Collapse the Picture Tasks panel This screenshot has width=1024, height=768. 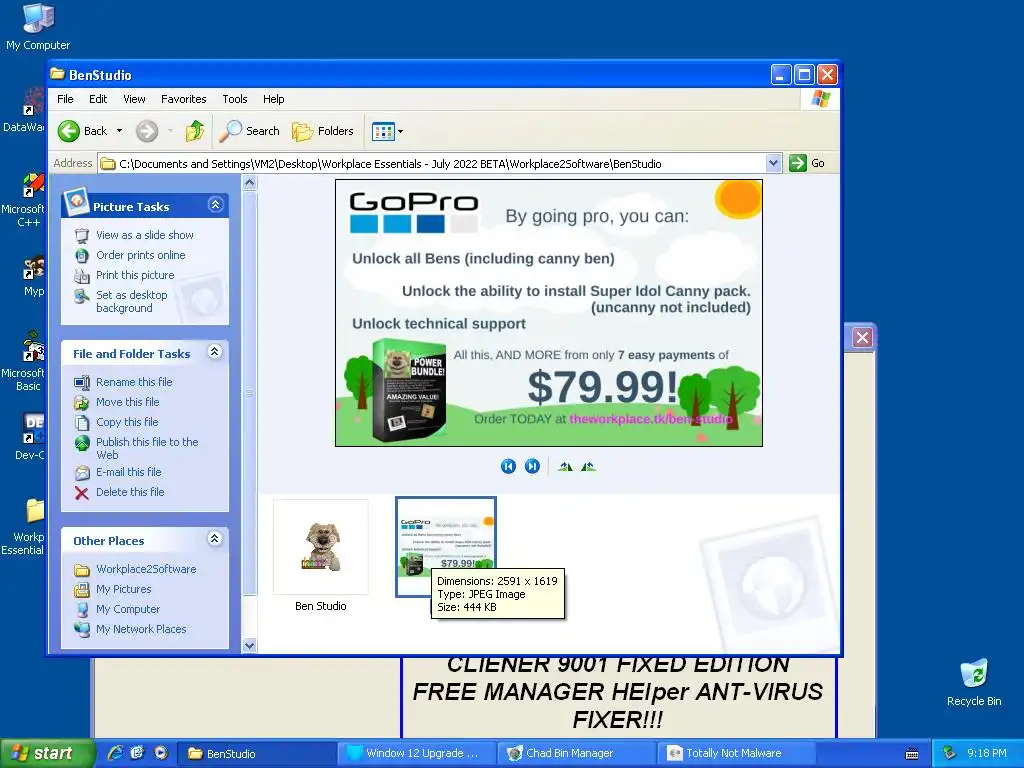pos(216,205)
